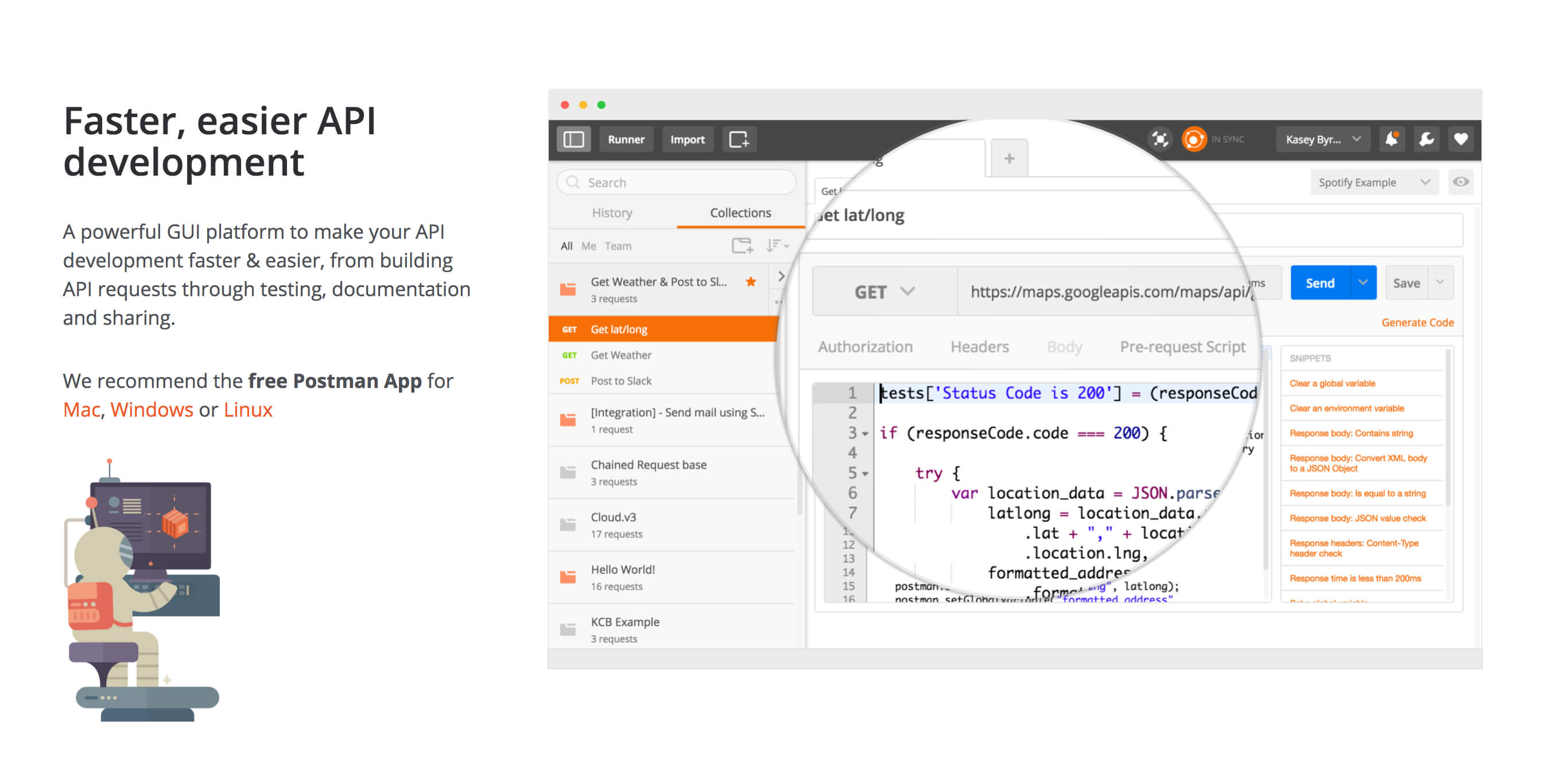Click the Get Weather collection item
Image resolution: width=1544 pixels, height=784 pixels.
coord(622,356)
